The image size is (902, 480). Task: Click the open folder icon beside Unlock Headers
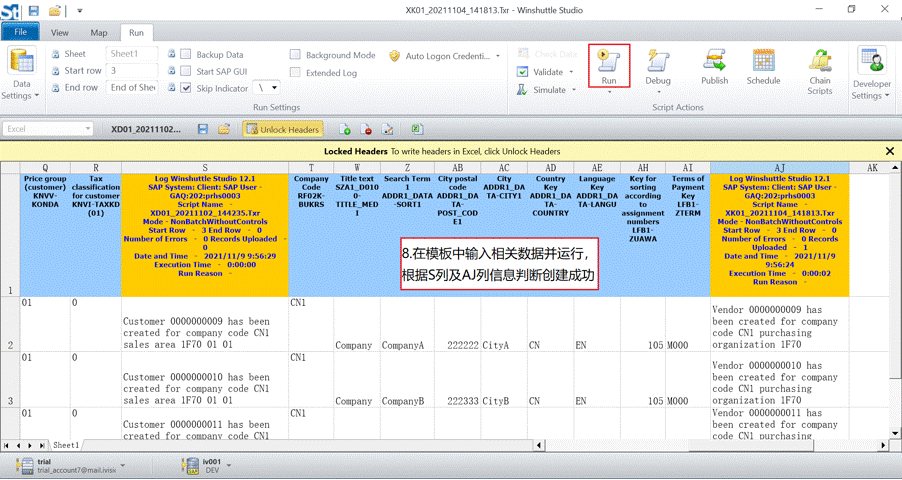(x=224, y=129)
